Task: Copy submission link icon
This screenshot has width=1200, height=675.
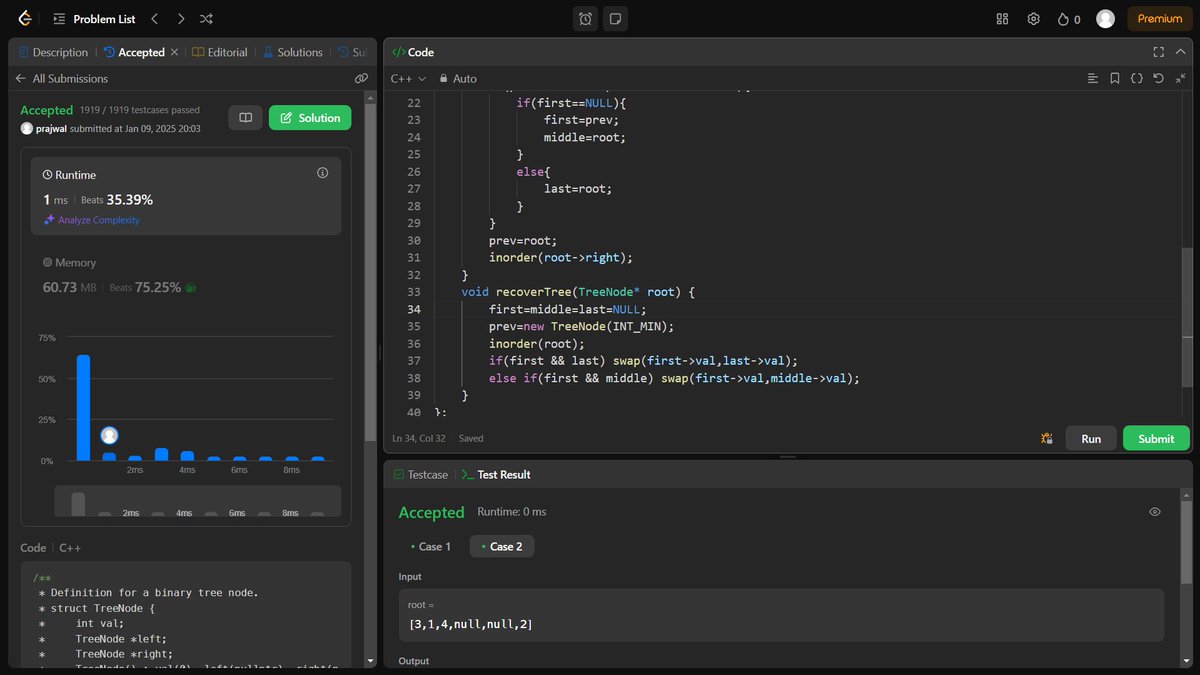Action: pos(361,78)
